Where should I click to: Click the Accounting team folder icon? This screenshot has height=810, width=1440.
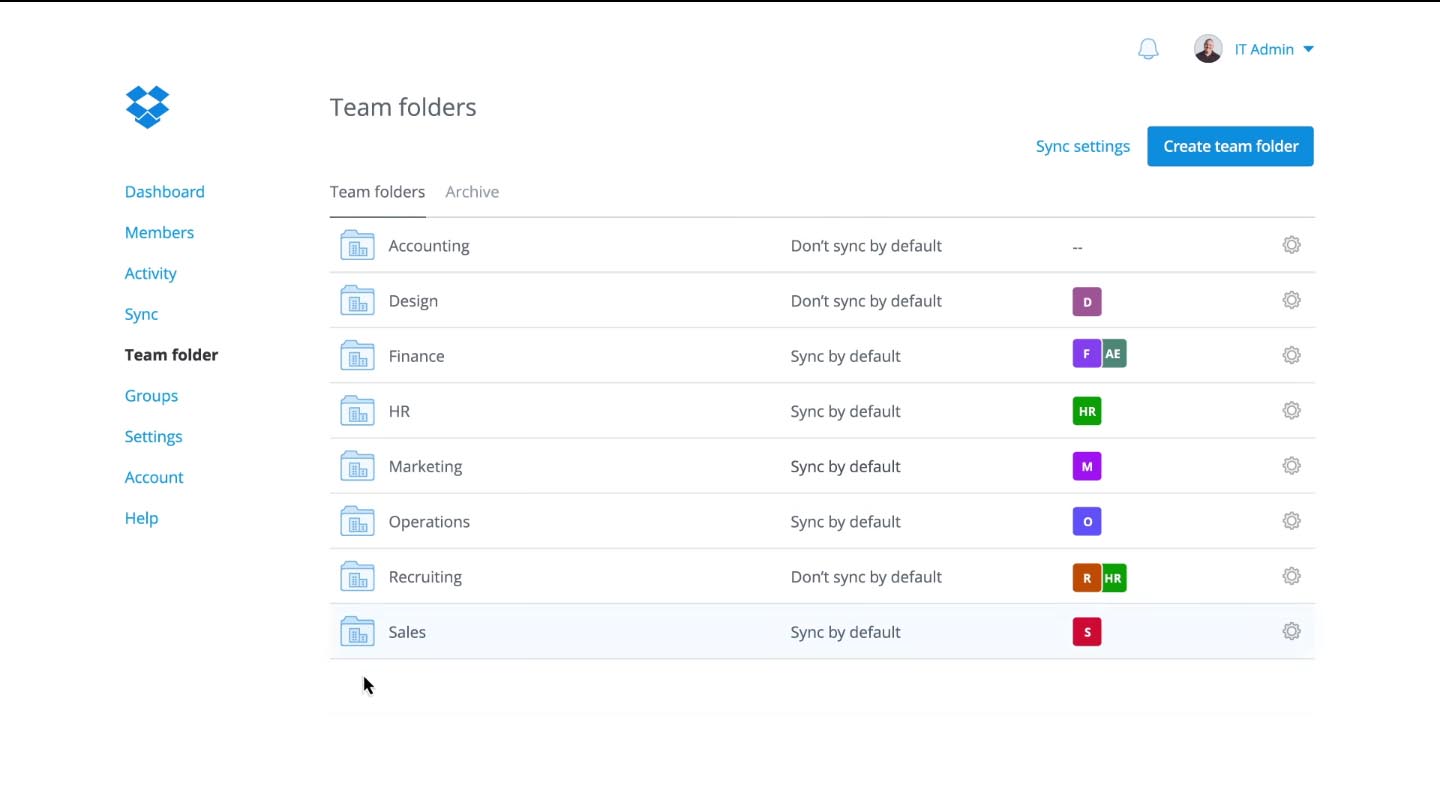(x=357, y=245)
